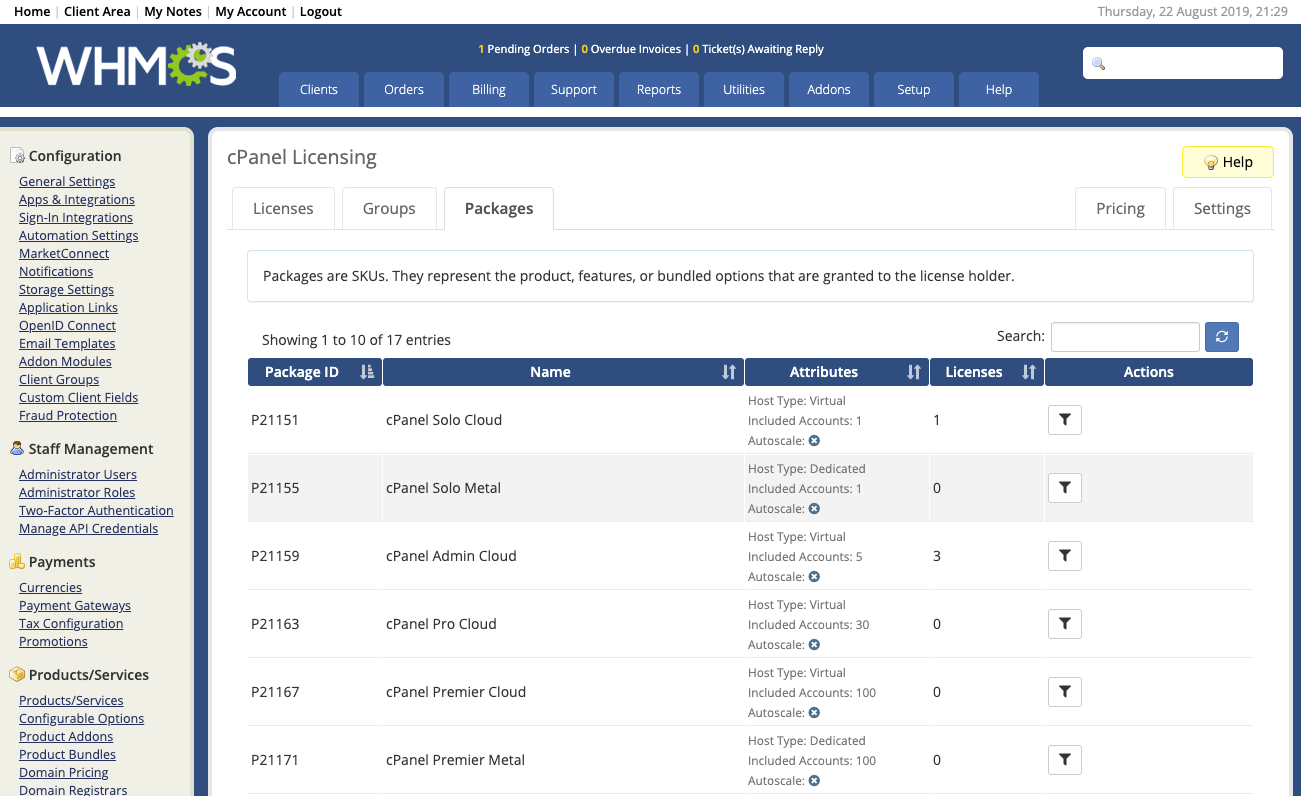
Task: Open the Help menu in navigation bar
Action: 999,89
